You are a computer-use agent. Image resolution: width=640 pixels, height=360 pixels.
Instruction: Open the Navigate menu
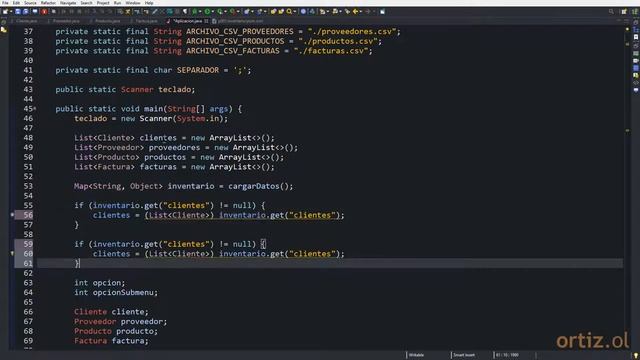click(68, 3)
